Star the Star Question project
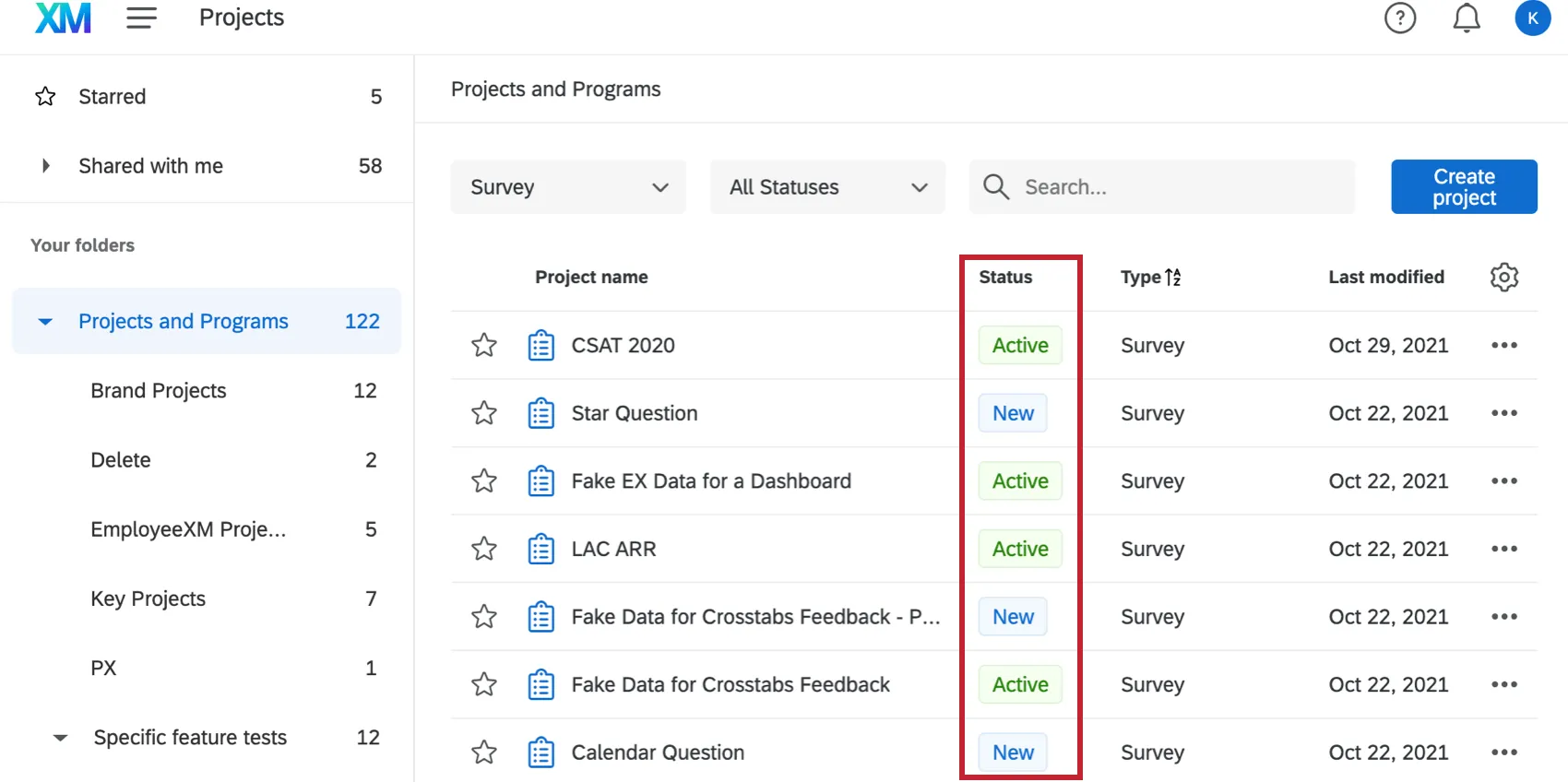The image size is (1568, 782). coord(484,413)
